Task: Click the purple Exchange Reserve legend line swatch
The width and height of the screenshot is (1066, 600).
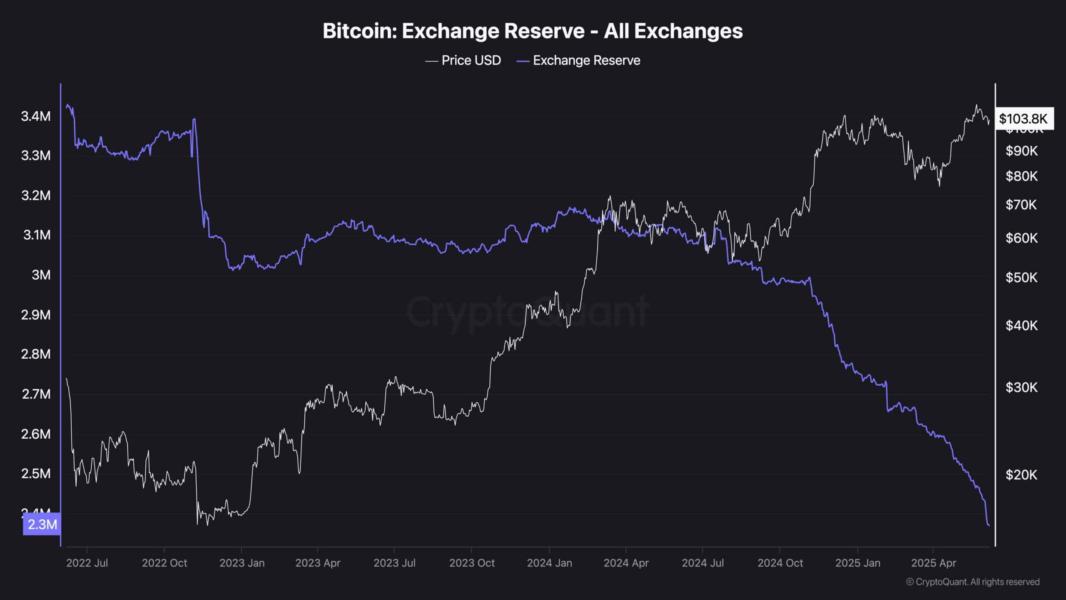Action: click(522, 60)
